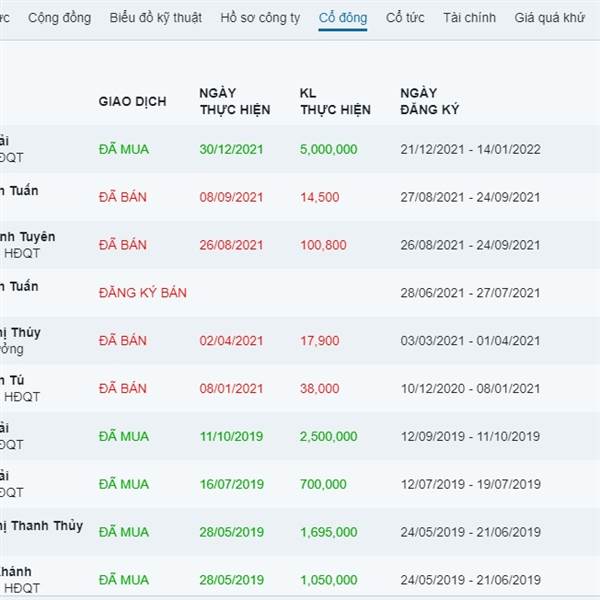Image resolution: width=600 pixels, height=600 pixels.
Task: Click the volume 38,000
Action: 320,388
